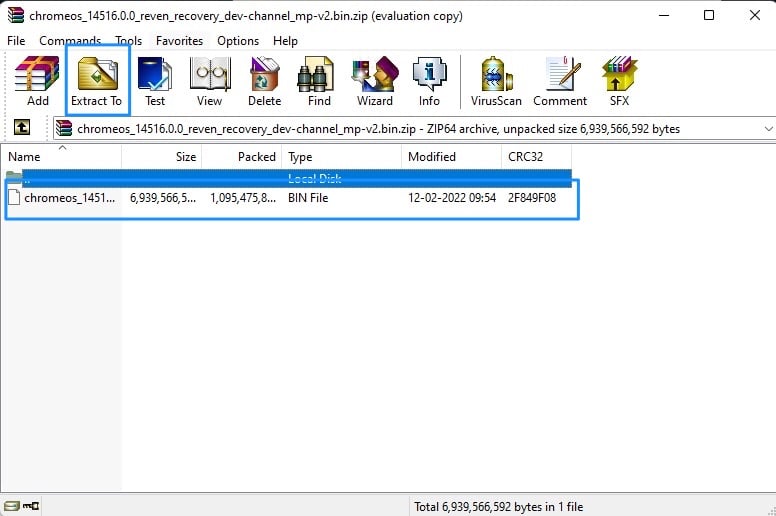The width and height of the screenshot is (776, 516).
Task: Click the Add archive toolbar icon
Action: click(37, 82)
